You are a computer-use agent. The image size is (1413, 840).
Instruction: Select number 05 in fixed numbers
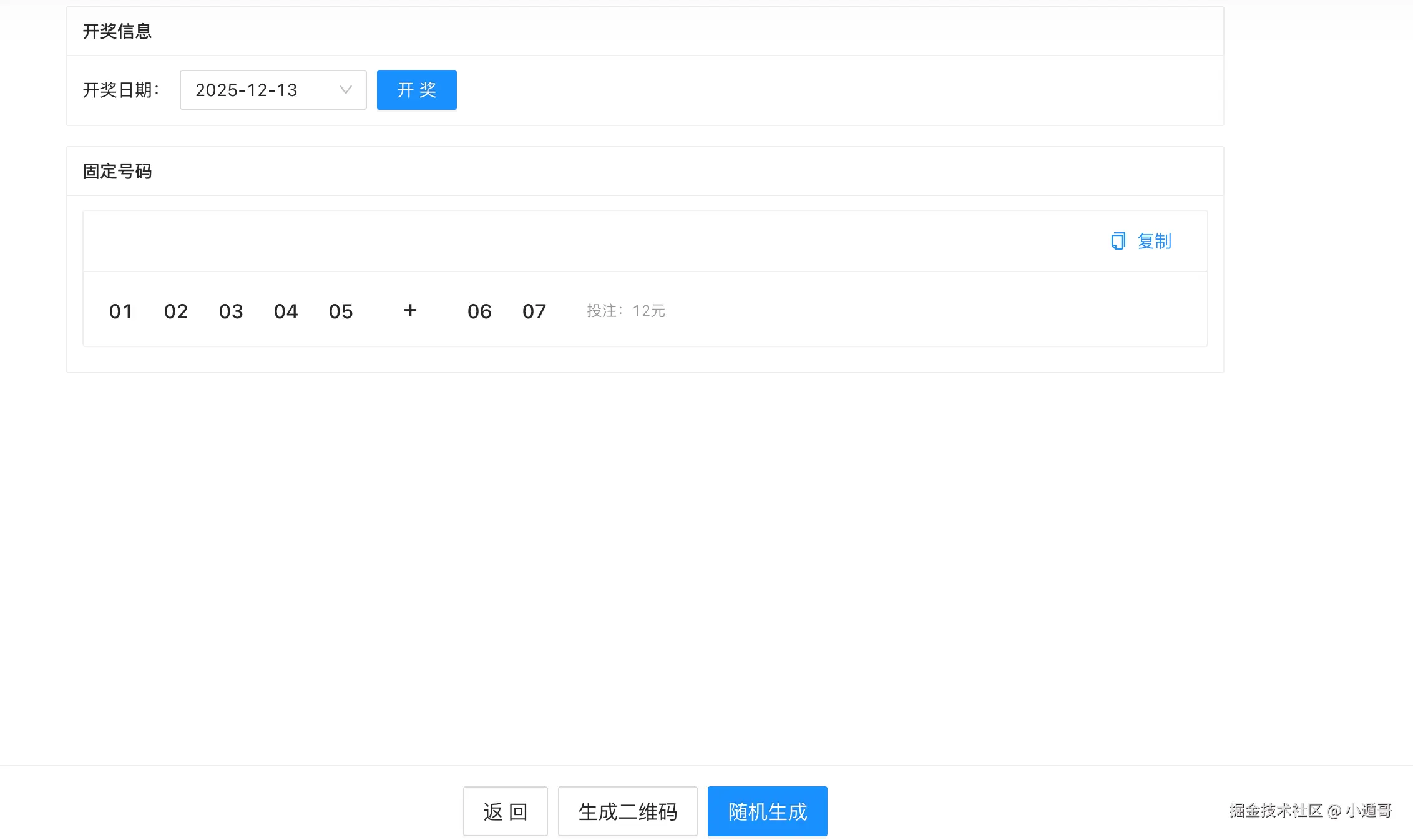coord(341,311)
